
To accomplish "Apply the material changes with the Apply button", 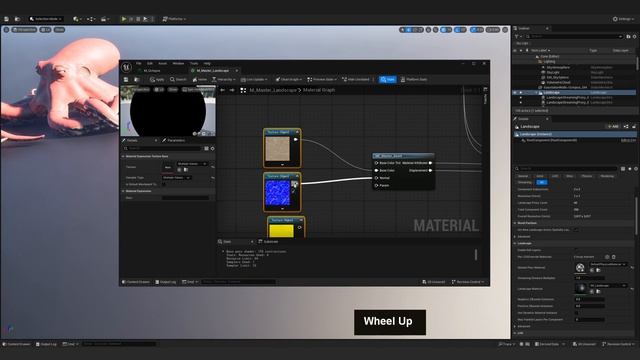I will click(157, 80).
